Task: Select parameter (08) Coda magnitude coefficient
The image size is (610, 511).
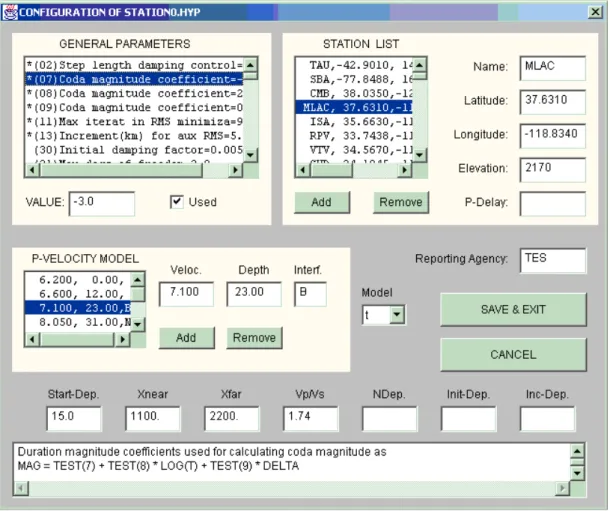Action: (x=134, y=94)
